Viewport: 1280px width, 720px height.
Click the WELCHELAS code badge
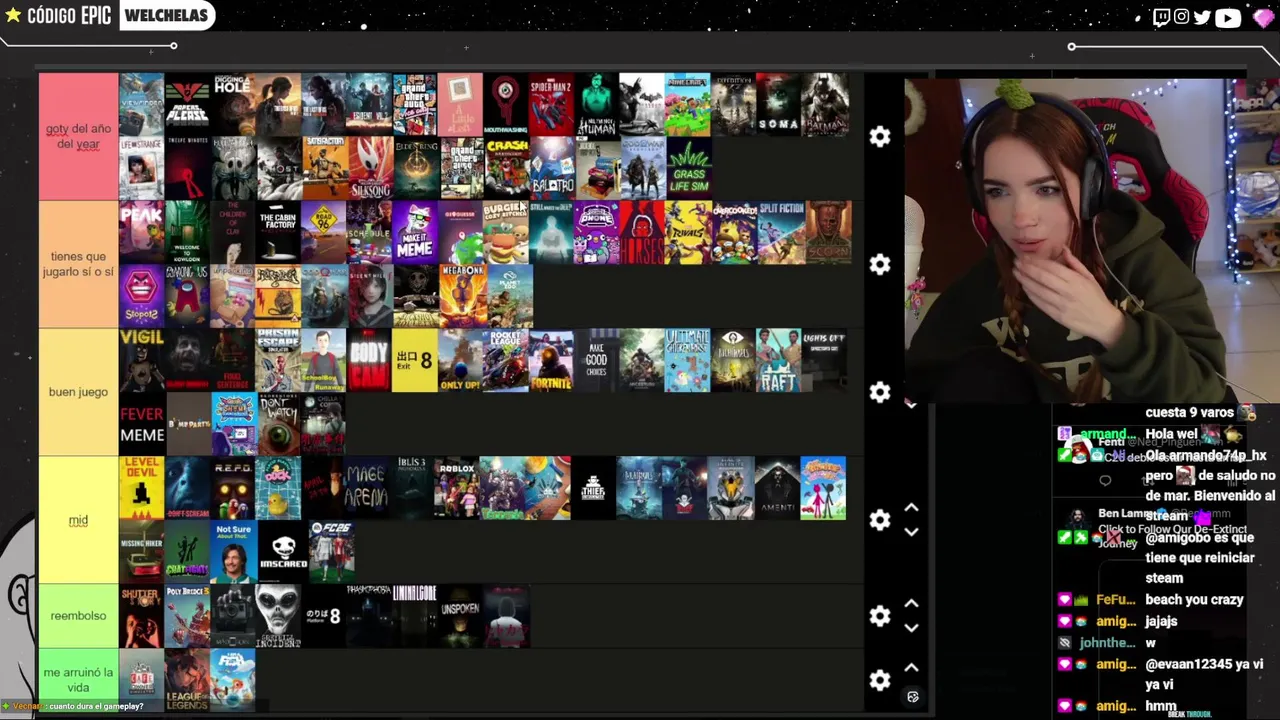(x=166, y=15)
